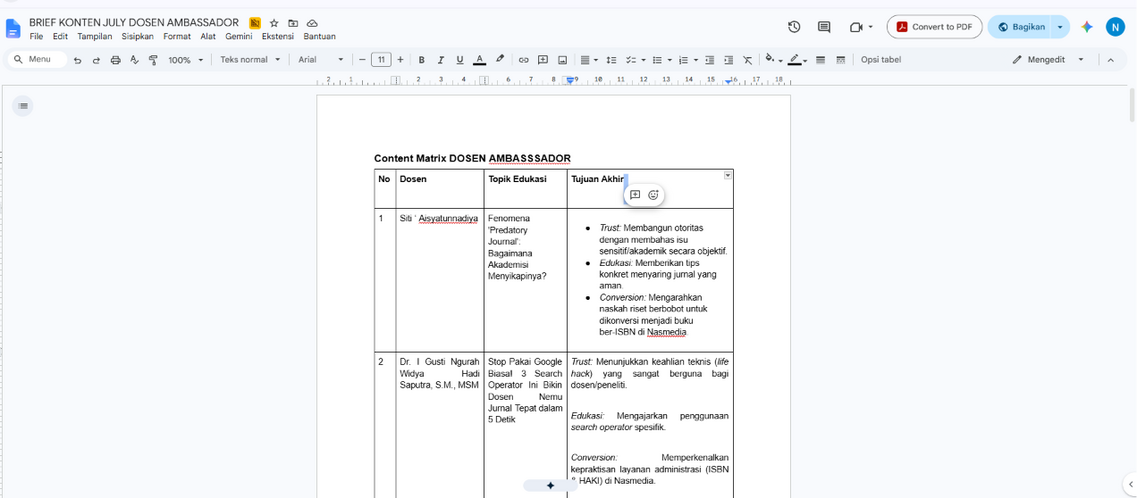
Task: Open Teks normal style dropdown
Action: pyautogui.click(x=250, y=60)
